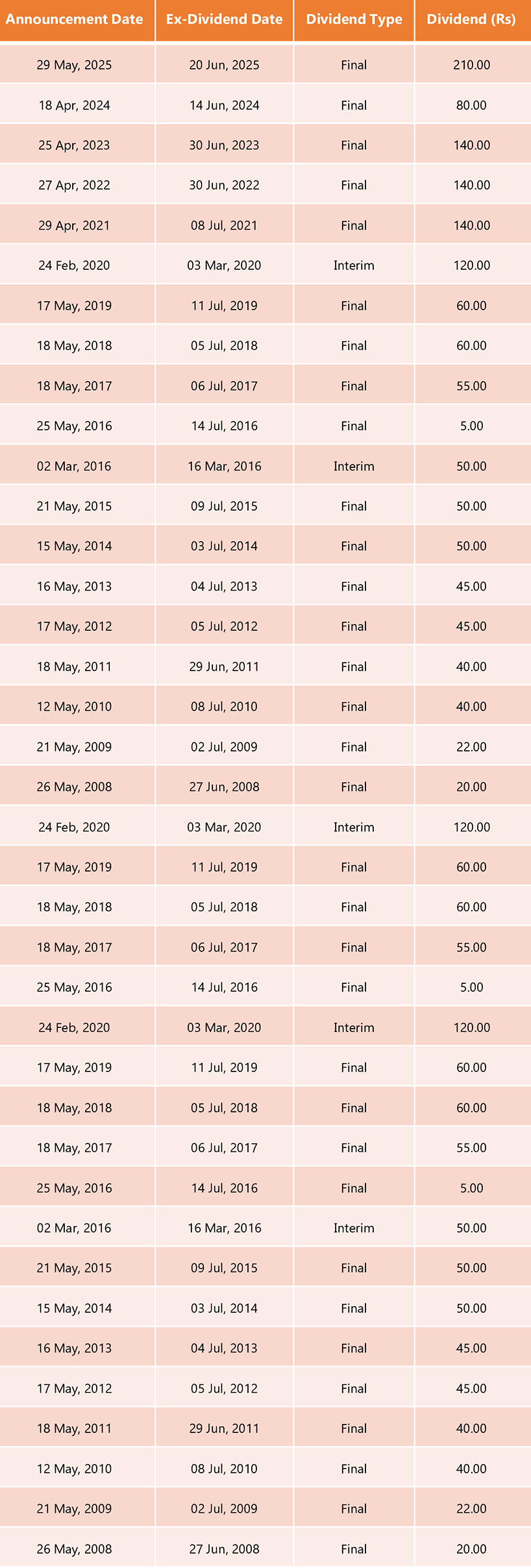Viewport: 531px width, 1568px height.
Task: Click the 20 Jun, 2025 ex-dividend date
Action: point(224,65)
